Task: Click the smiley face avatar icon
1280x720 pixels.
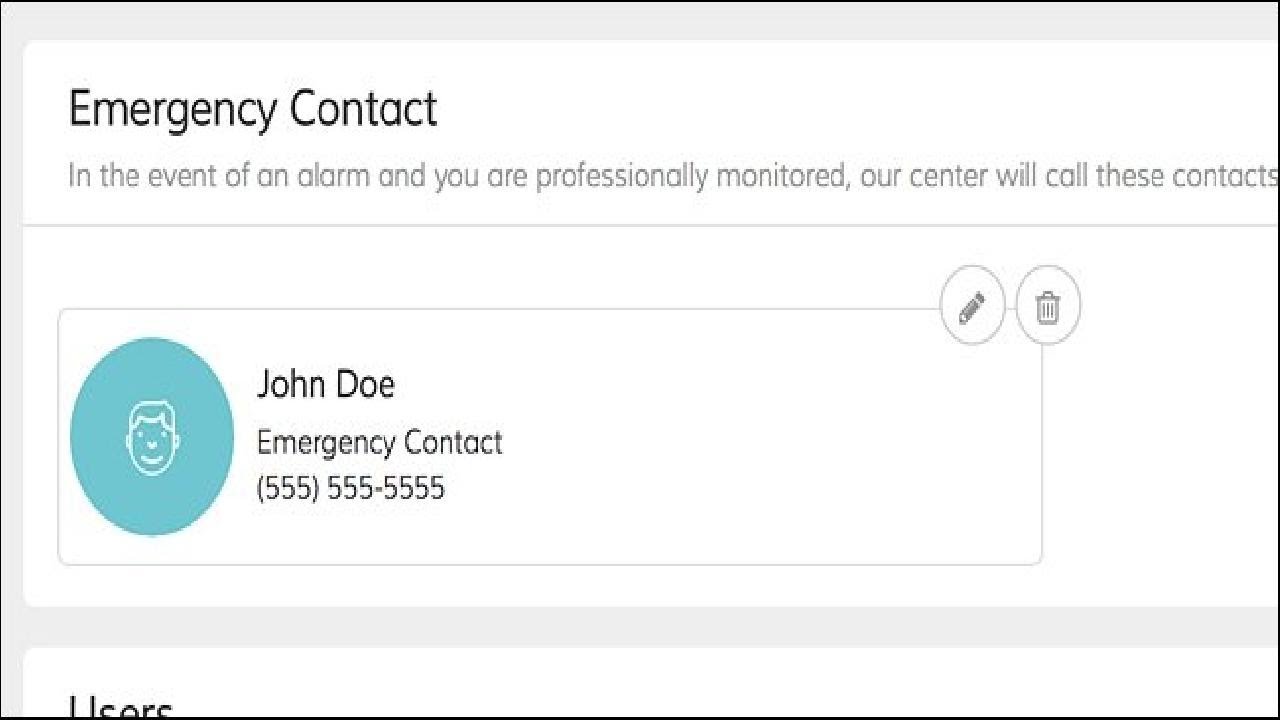Action: click(152, 436)
